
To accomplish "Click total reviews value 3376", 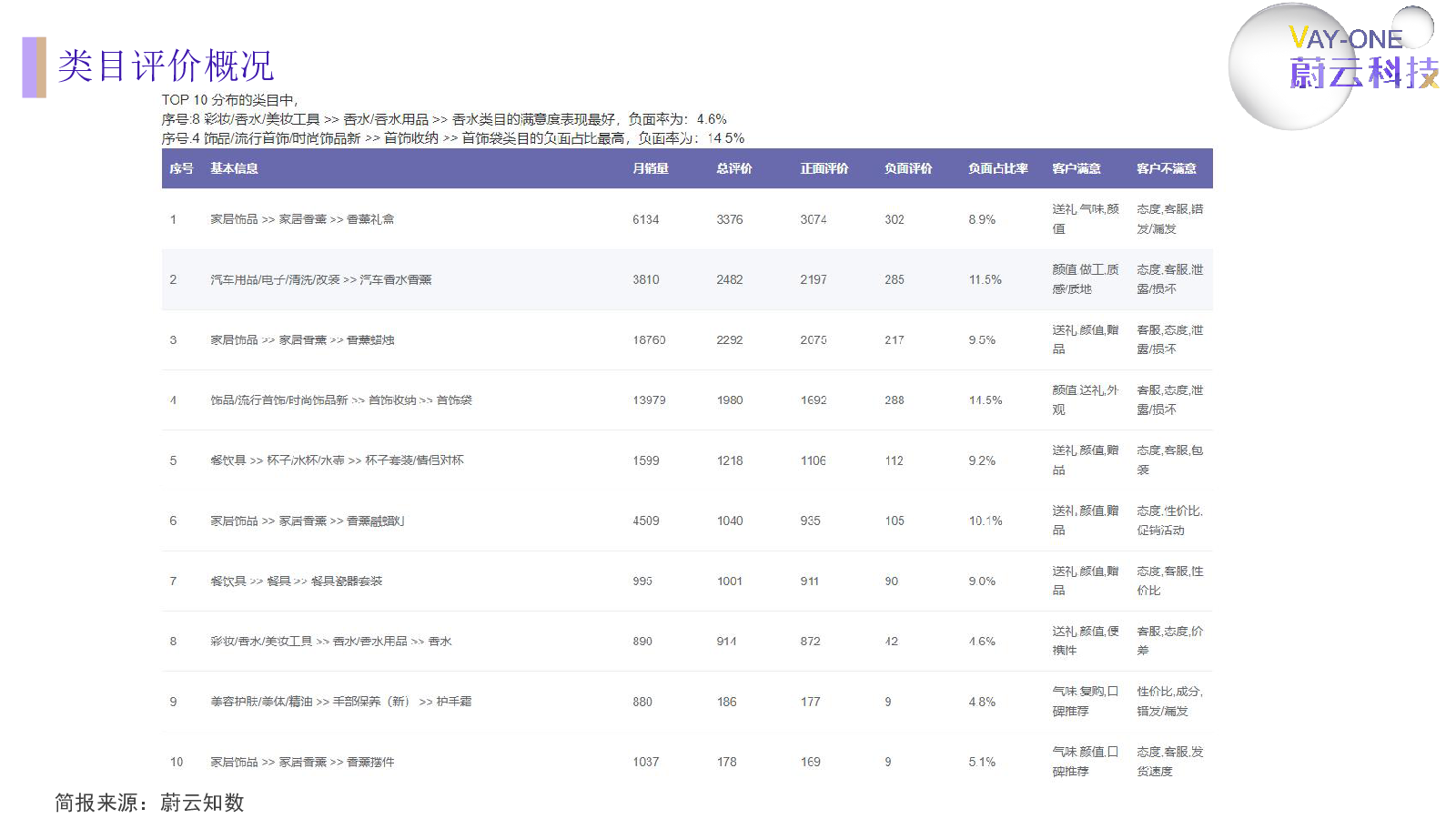I will (x=730, y=219).
